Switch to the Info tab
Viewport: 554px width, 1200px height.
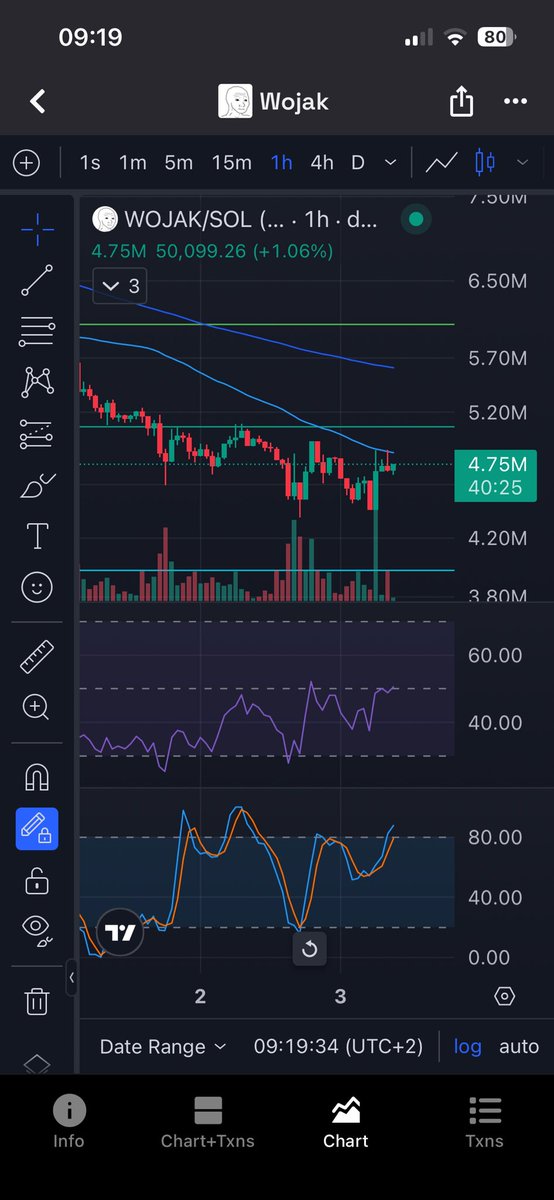click(x=69, y=1120)
